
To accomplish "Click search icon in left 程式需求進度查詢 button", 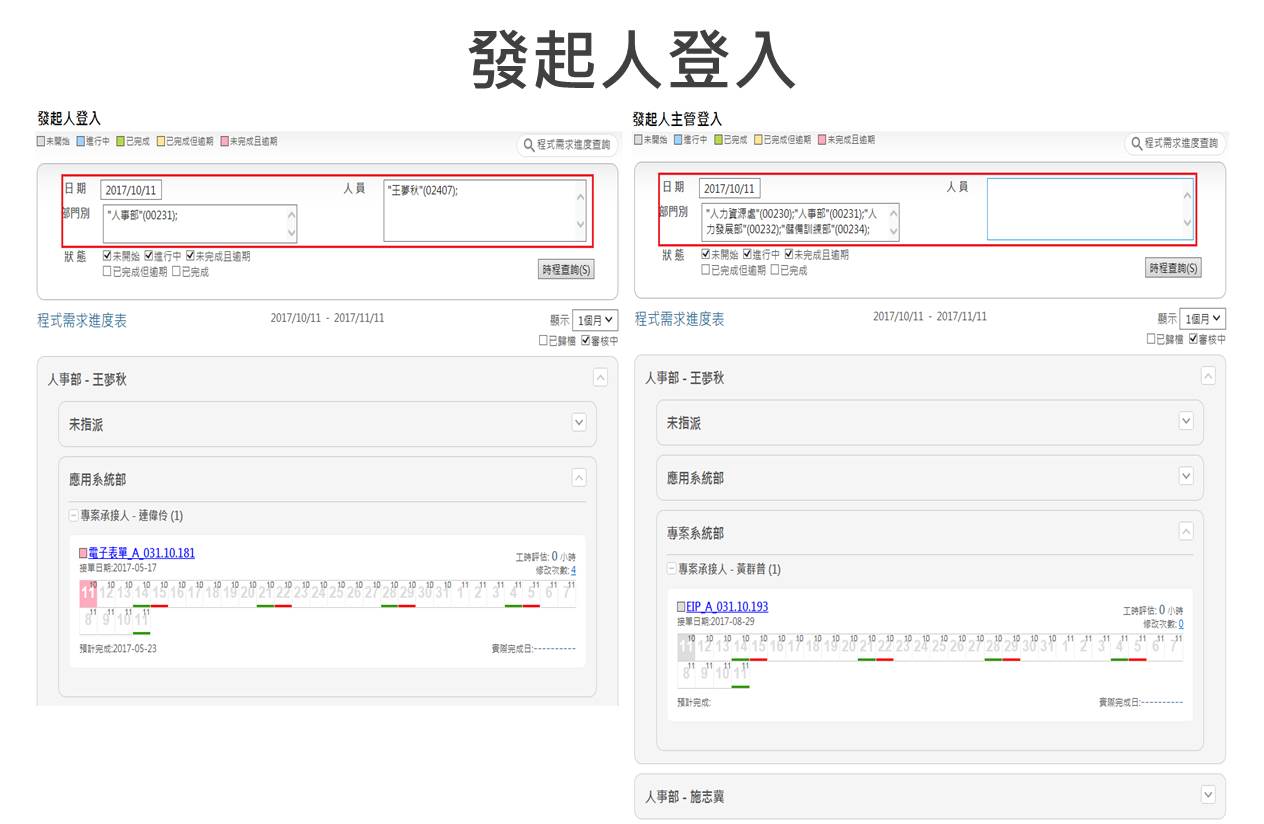I will pos(529,145).
